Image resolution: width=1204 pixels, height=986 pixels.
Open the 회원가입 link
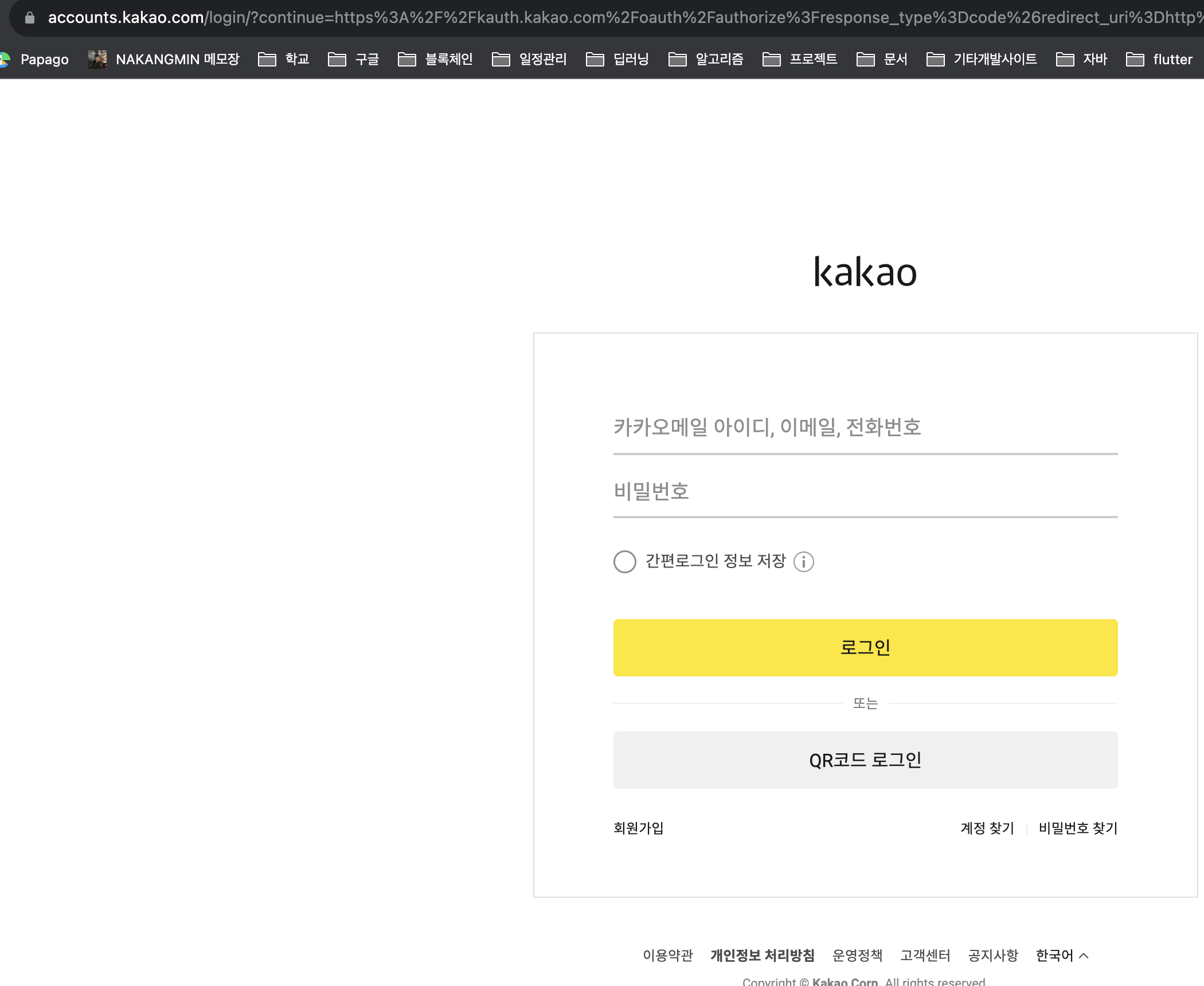point(639,828)
